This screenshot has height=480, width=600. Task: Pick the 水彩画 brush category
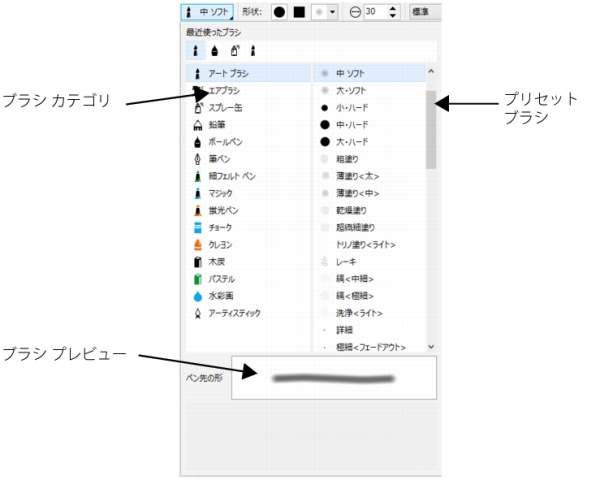coord(221,296)
